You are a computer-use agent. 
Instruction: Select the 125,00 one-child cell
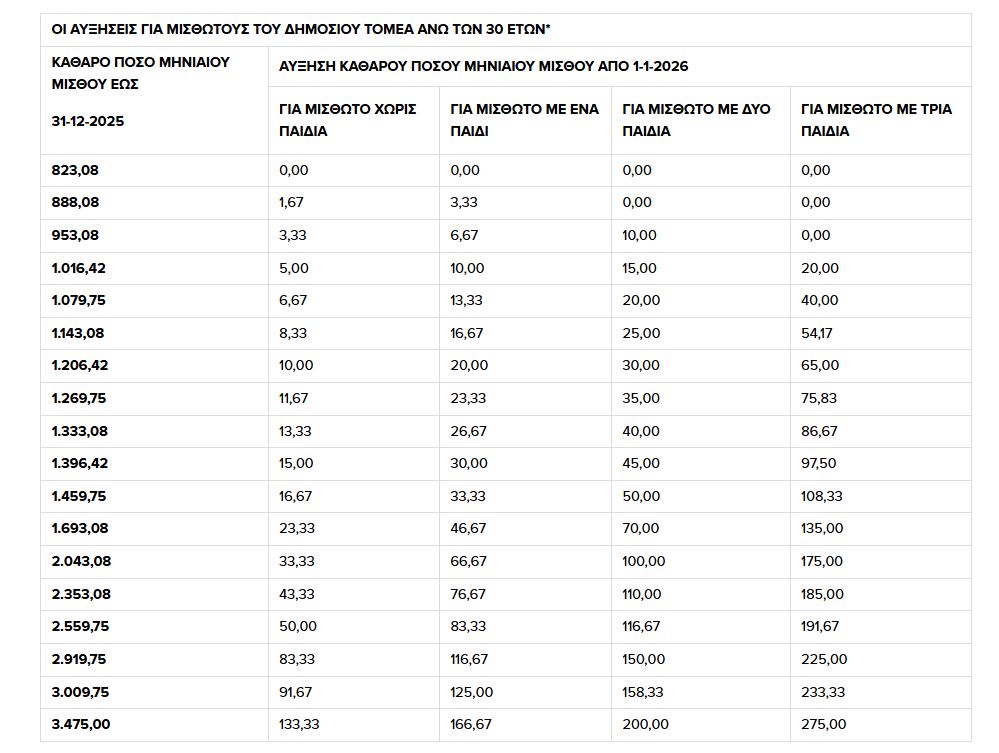(x=471, y=692)
